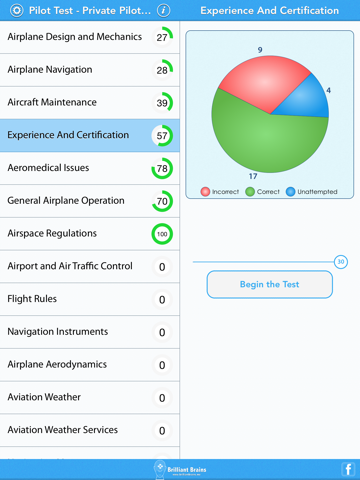The width and height of the screenshot is (360, 480).
Task: Select Airplane Design and Mechanics topic
Action: point(90,37)
